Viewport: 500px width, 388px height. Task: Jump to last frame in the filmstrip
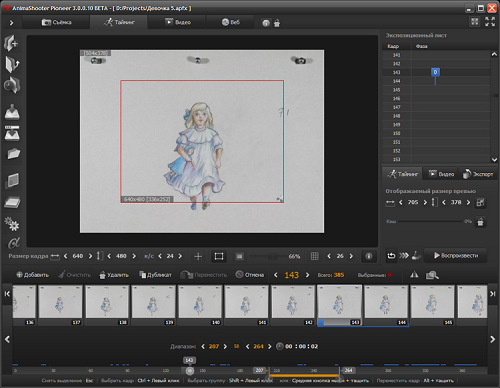493,294
